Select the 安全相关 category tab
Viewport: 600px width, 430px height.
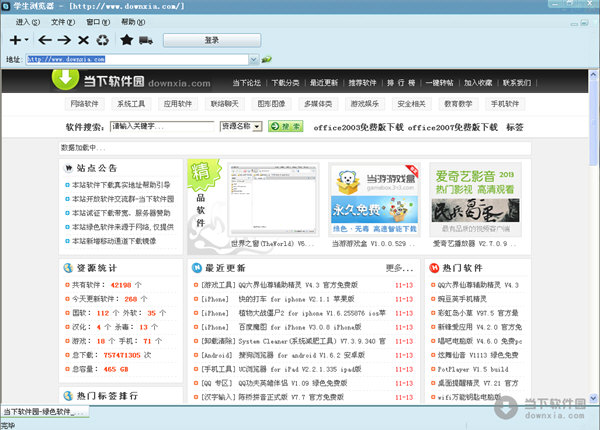pyautogui.click(x=411, y=104)
